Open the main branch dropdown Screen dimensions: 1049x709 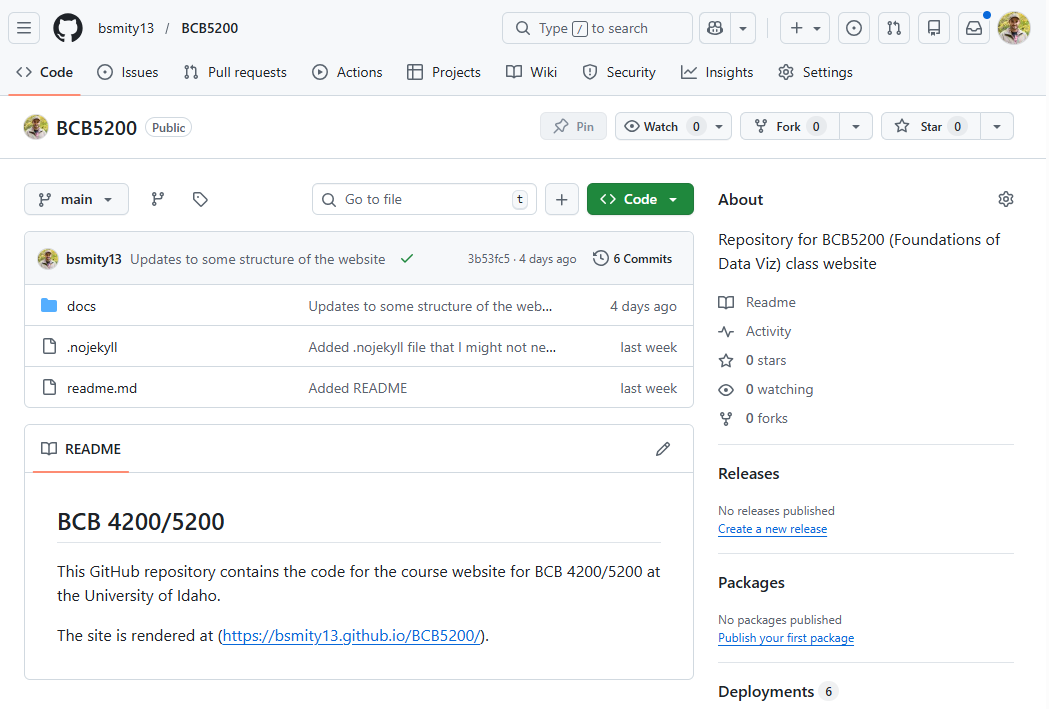tap(76, 199)
